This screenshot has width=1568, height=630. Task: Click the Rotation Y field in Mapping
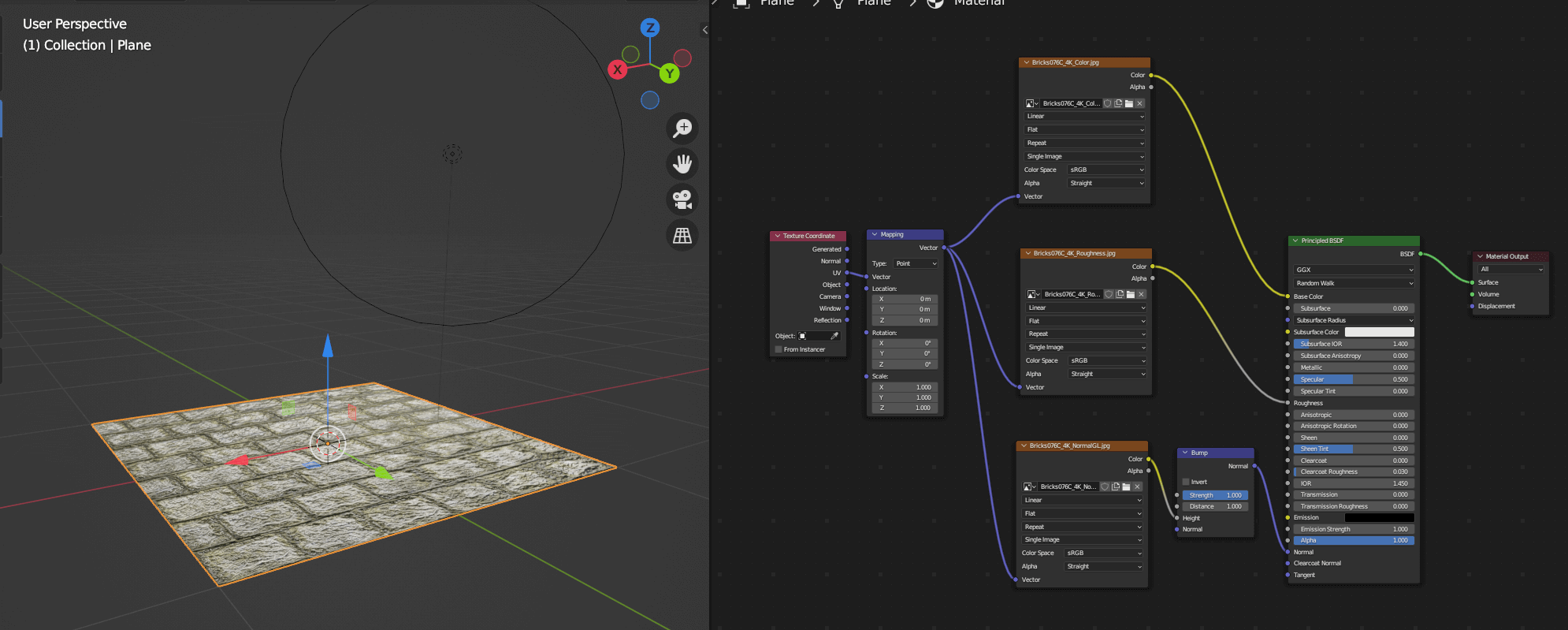pos(905,353)
